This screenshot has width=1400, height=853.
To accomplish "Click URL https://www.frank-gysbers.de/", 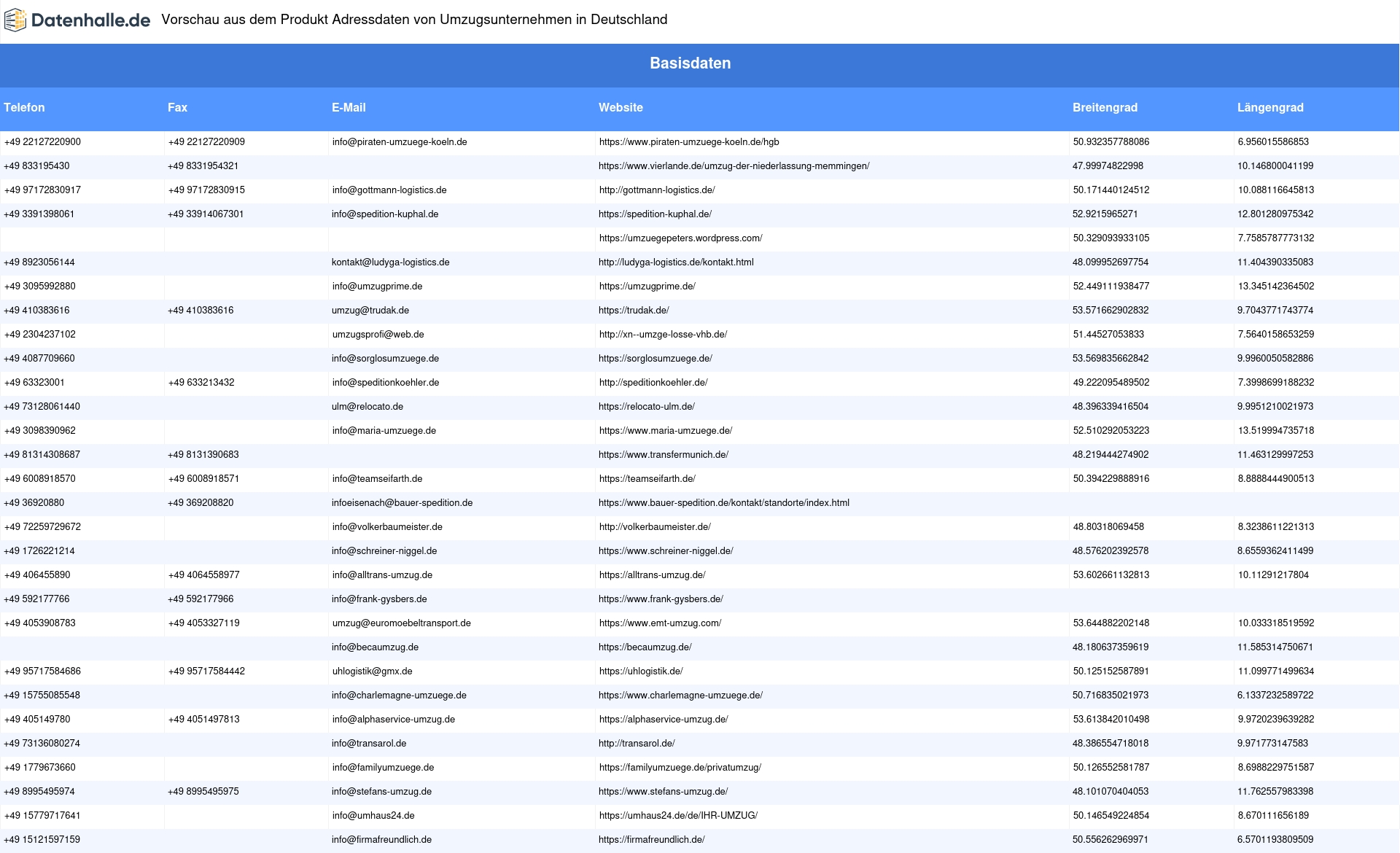I will click(x=661, y=599).
